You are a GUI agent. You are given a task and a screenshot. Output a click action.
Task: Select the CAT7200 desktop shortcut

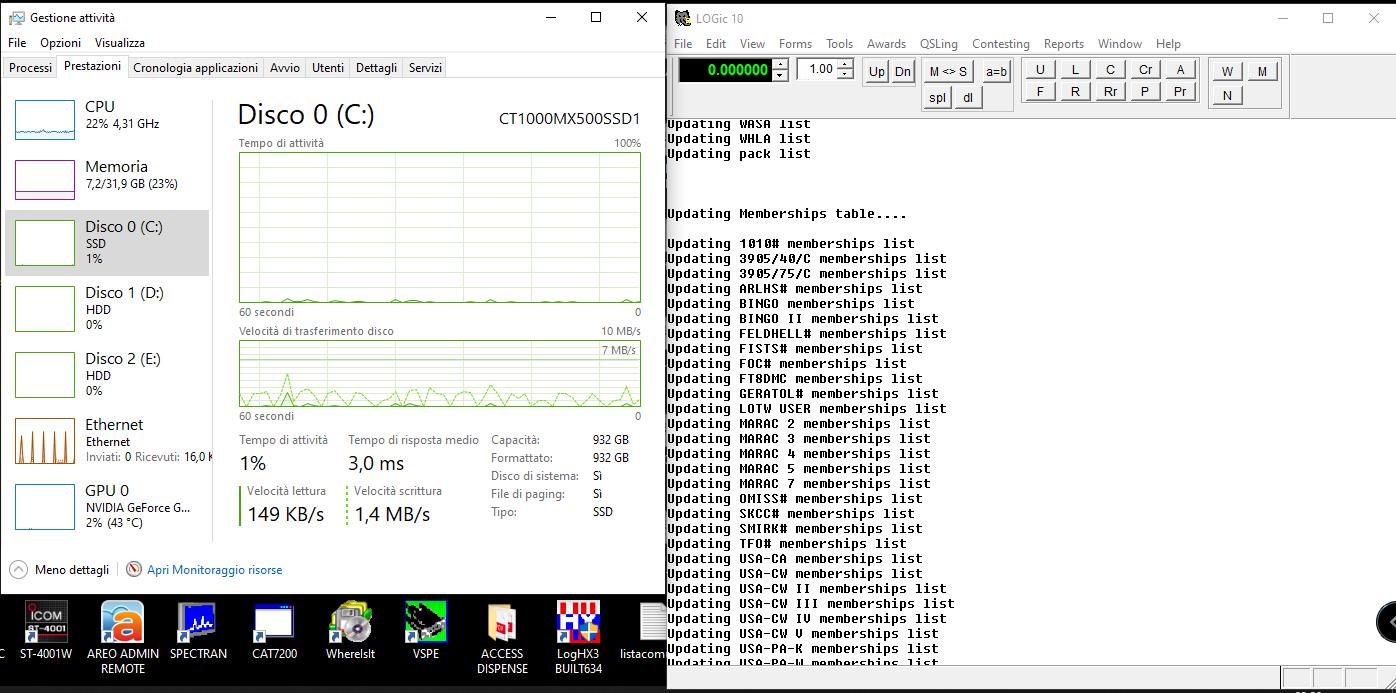click(x=273, y=623)
